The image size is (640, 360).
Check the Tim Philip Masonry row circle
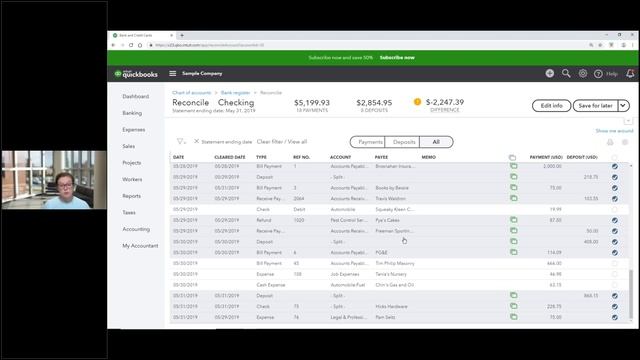pyautogui.click(x=615, y=263)
